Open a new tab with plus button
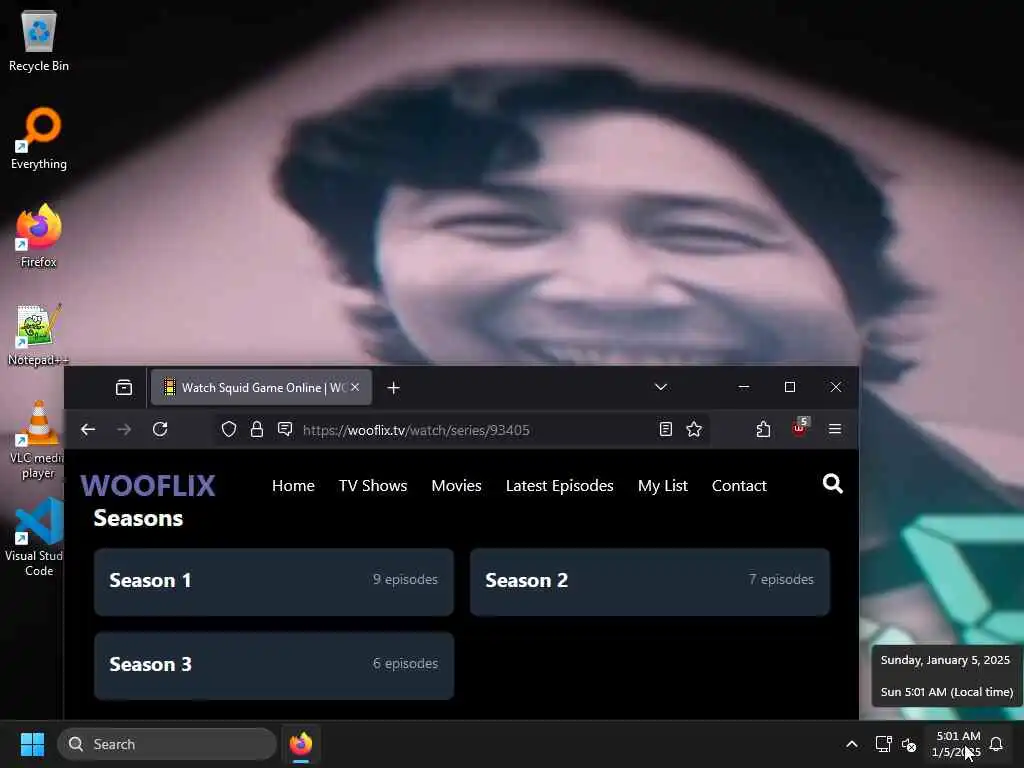Image resolution: width=1024 pixels, height=768 pixels. (393, 388)
